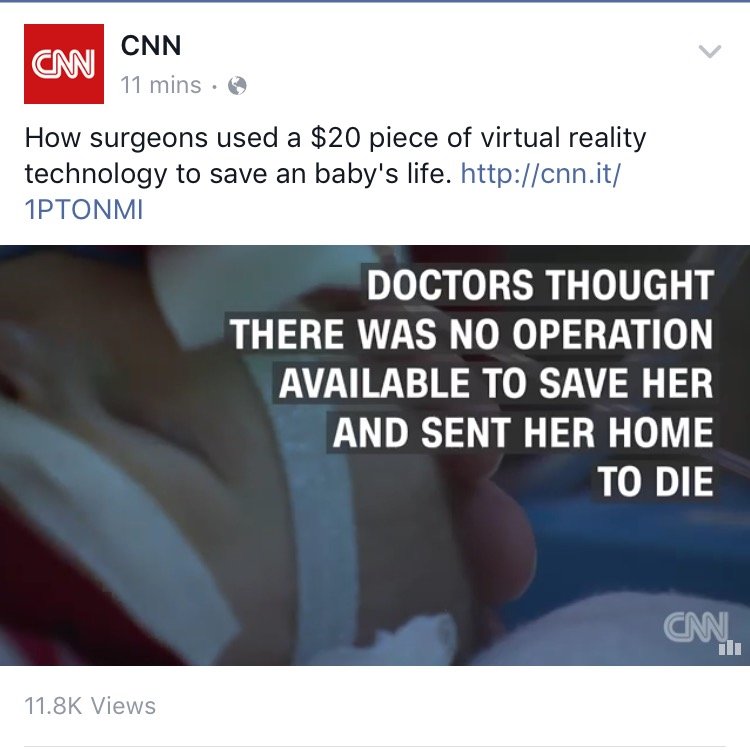
Task: Tap the CNN watermark in video corner
Action: pyautogui.click(x=696, y=627)
